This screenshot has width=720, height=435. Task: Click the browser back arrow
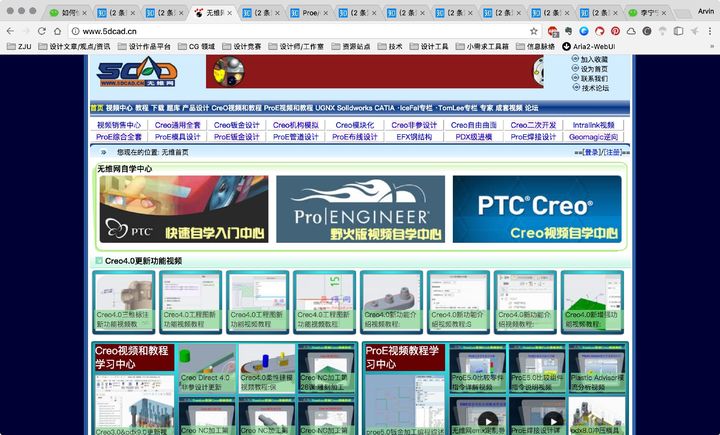point(10,31)
